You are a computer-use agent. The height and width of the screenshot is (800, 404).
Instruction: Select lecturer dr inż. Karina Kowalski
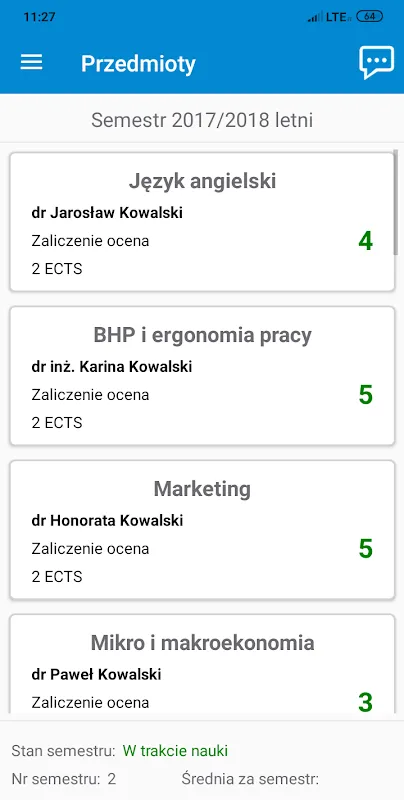(x=112, y=367)
